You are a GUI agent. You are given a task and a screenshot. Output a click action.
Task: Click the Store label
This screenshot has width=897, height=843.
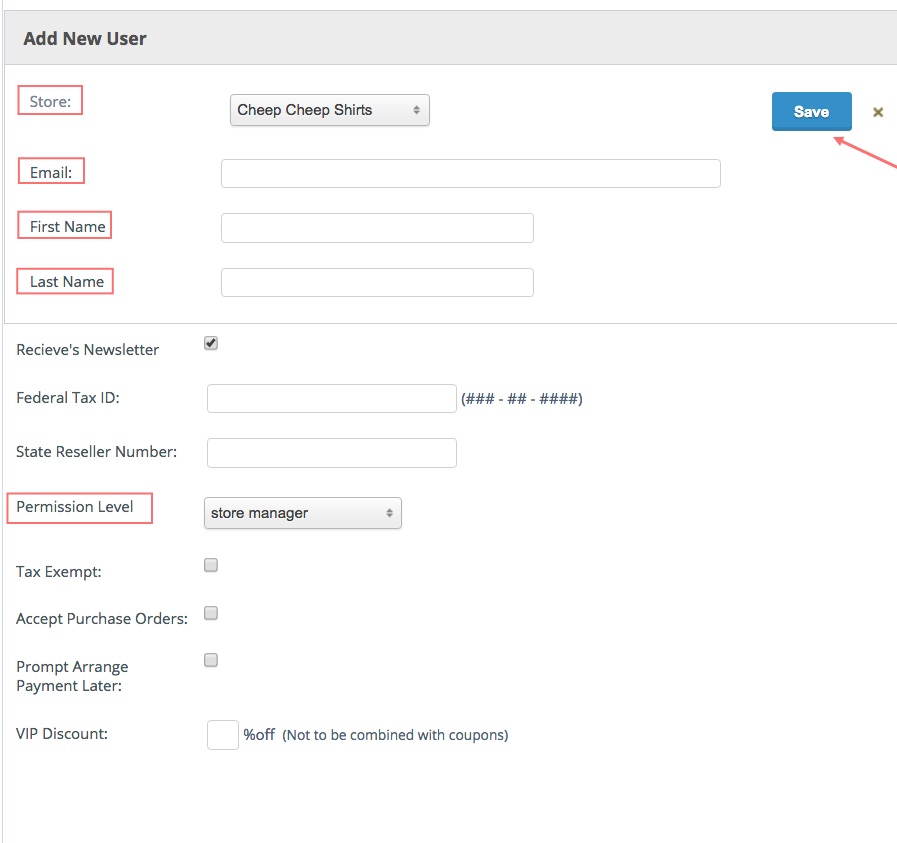coord(50,101)
